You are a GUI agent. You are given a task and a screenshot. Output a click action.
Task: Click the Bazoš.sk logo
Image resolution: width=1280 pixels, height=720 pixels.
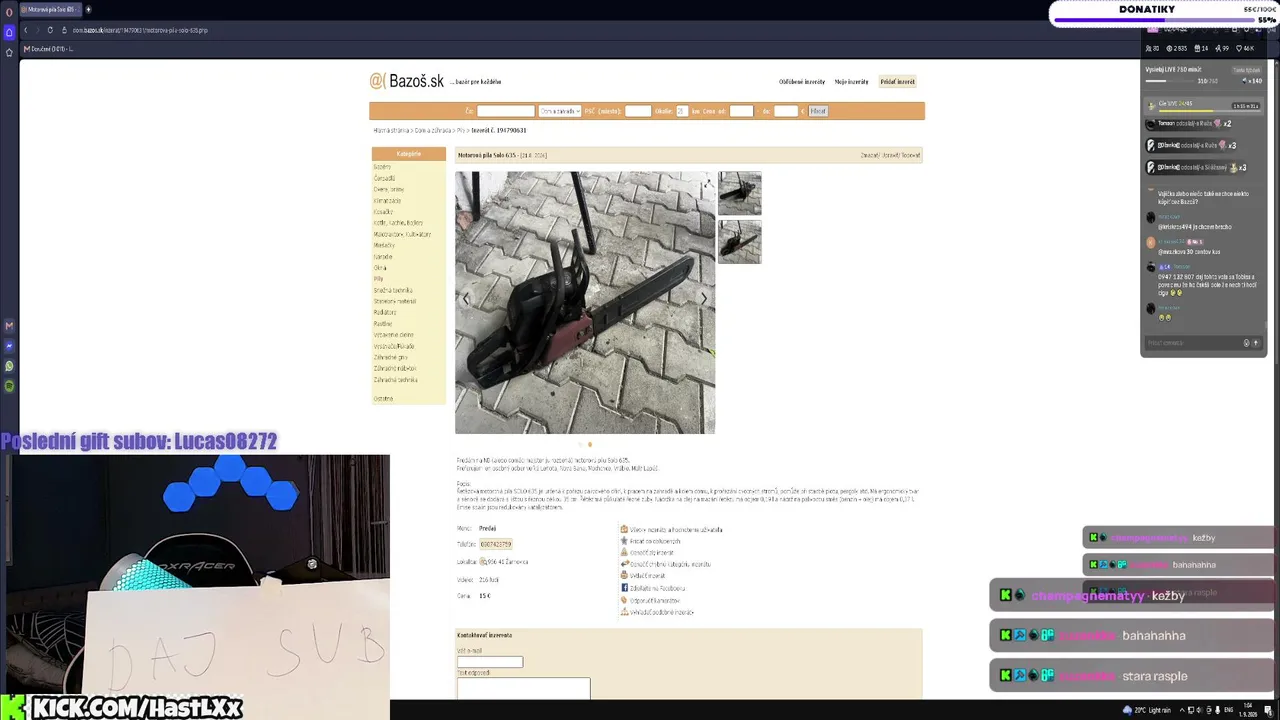[407, 81]
